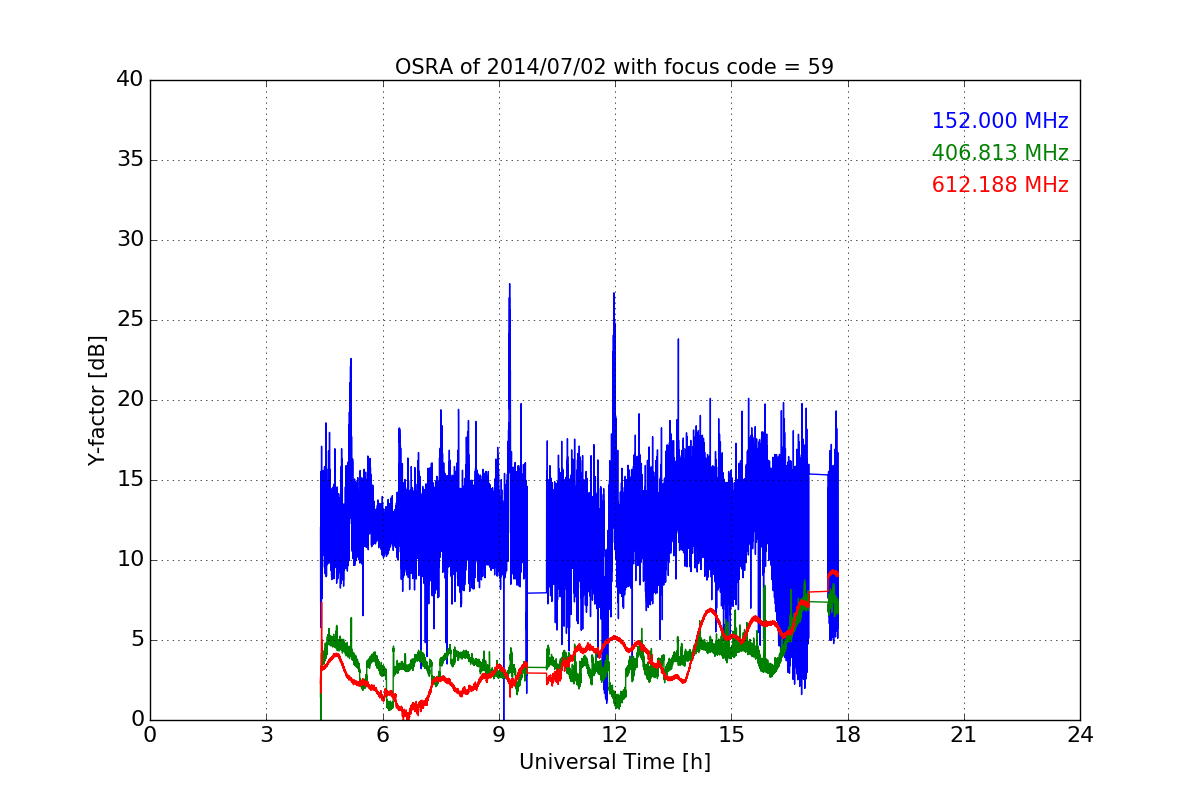Click the y-axis tick label 35
The width and height of the screenshot is (1200, 800).
click(x=129, y=160)
